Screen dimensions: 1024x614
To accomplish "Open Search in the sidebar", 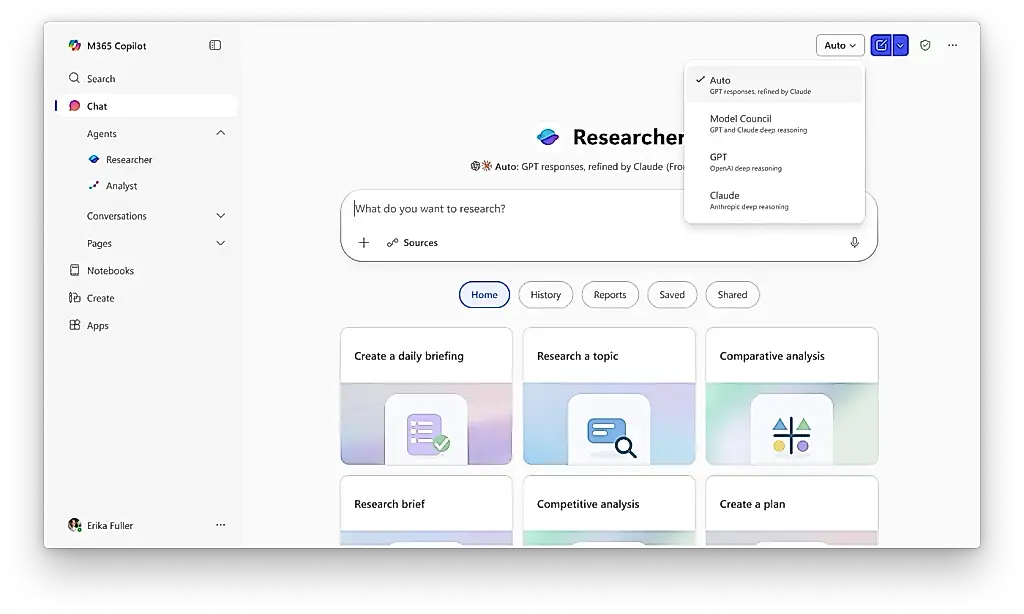I will click(92, 78).
